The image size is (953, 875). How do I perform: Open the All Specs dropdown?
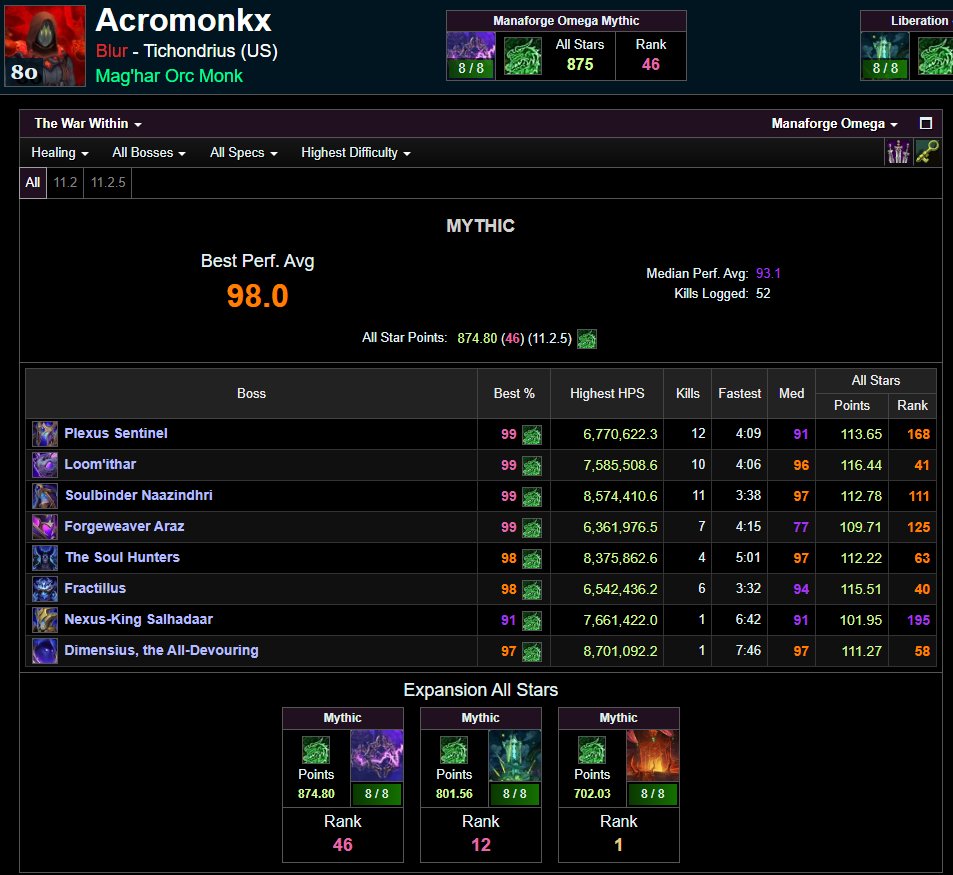tap(244, 153)
